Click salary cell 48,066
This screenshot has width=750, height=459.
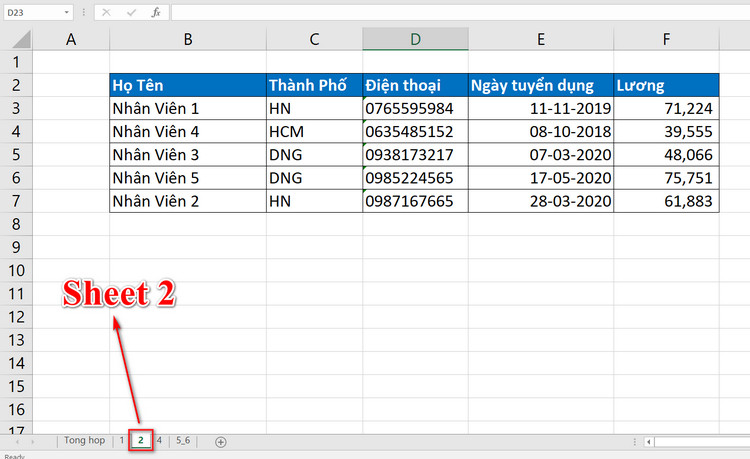(x=666, y=155)
